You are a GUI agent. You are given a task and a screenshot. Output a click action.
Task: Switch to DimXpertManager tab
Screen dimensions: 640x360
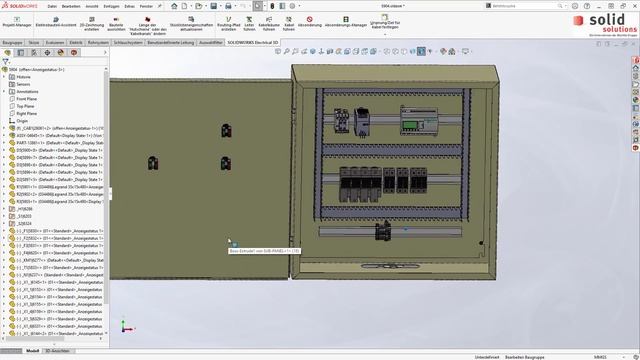click(x=47, y=53)
